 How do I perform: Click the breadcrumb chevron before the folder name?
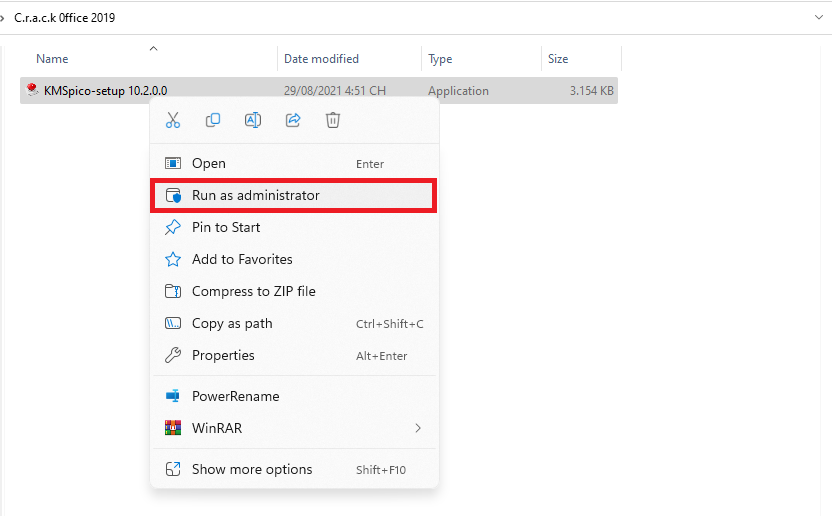tap(4, 18)
